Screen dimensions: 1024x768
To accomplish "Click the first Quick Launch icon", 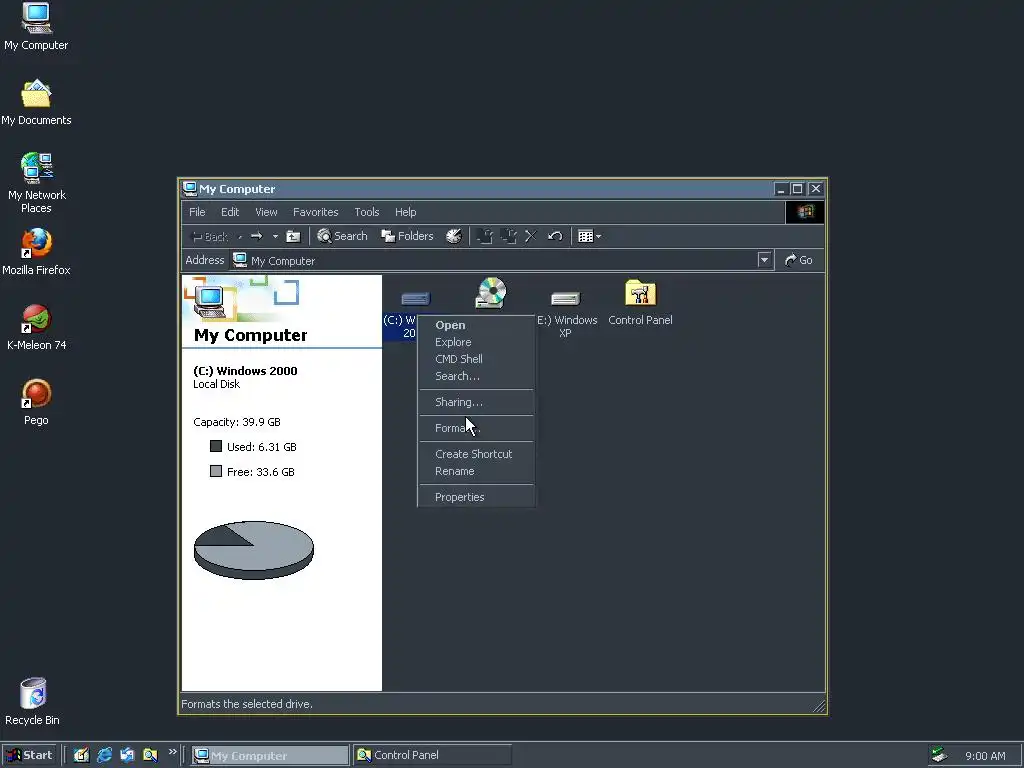I will pyautogui.click(x=81, y=755).
